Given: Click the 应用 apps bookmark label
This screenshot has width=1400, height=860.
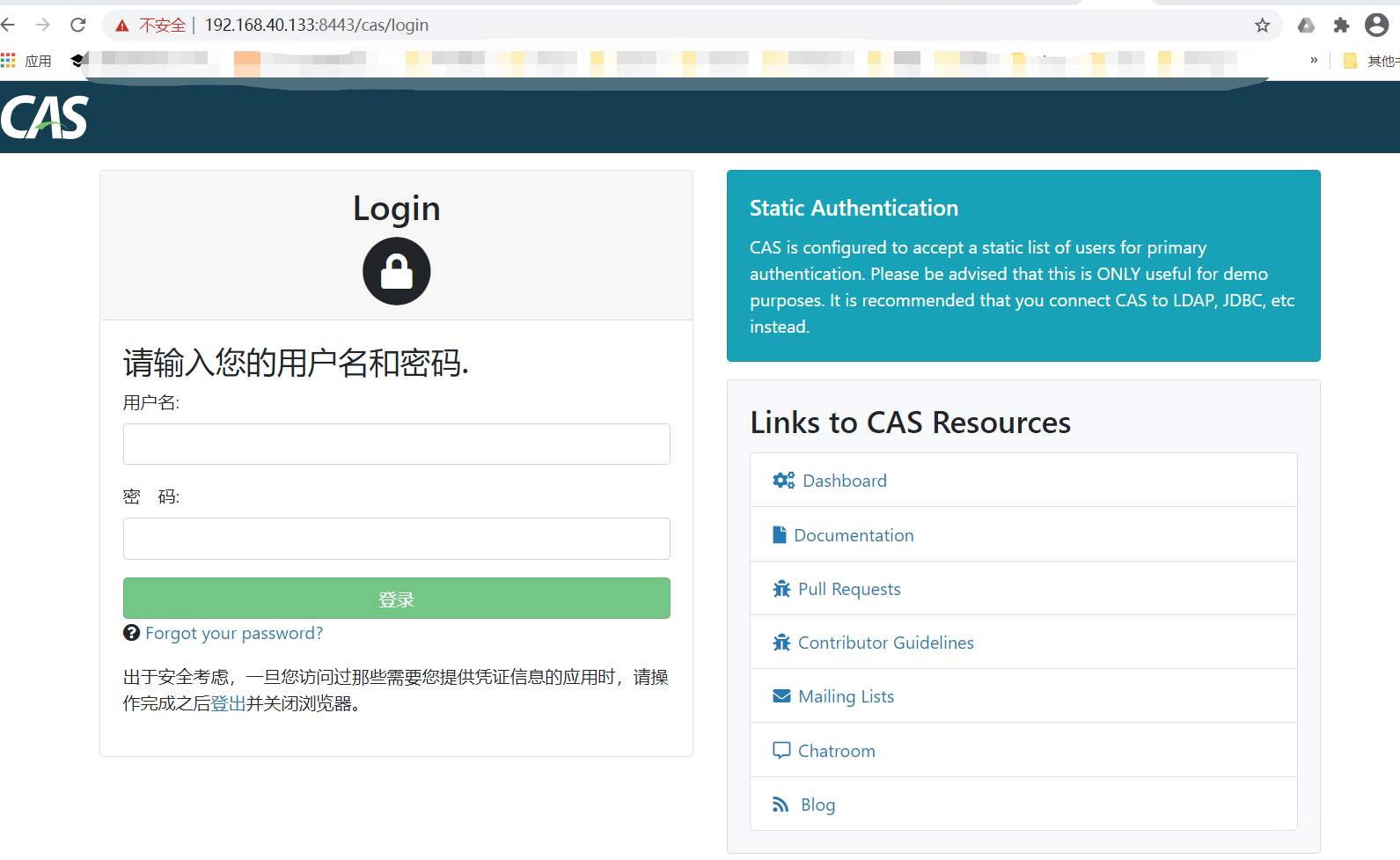Looking at the screenshot, I should point(38,61).
